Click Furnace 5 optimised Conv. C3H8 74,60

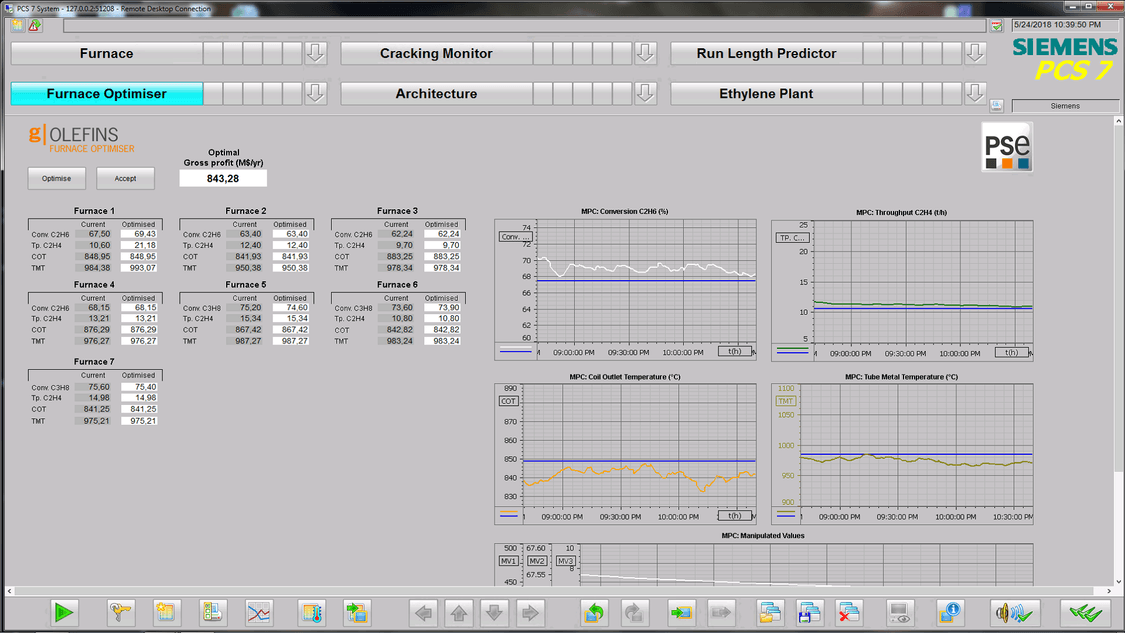pos(291,307)
